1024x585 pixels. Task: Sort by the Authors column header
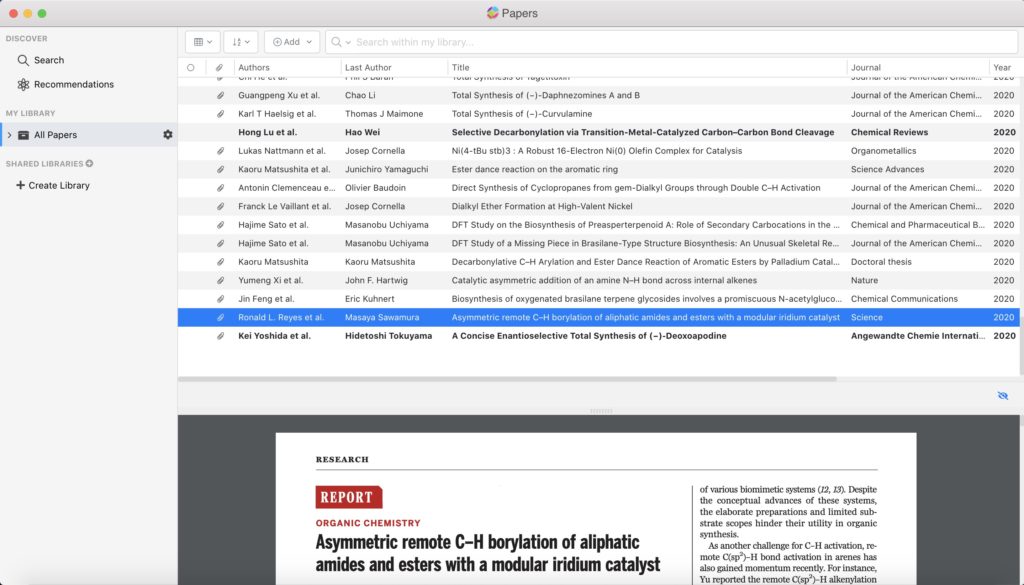[254, 67]
